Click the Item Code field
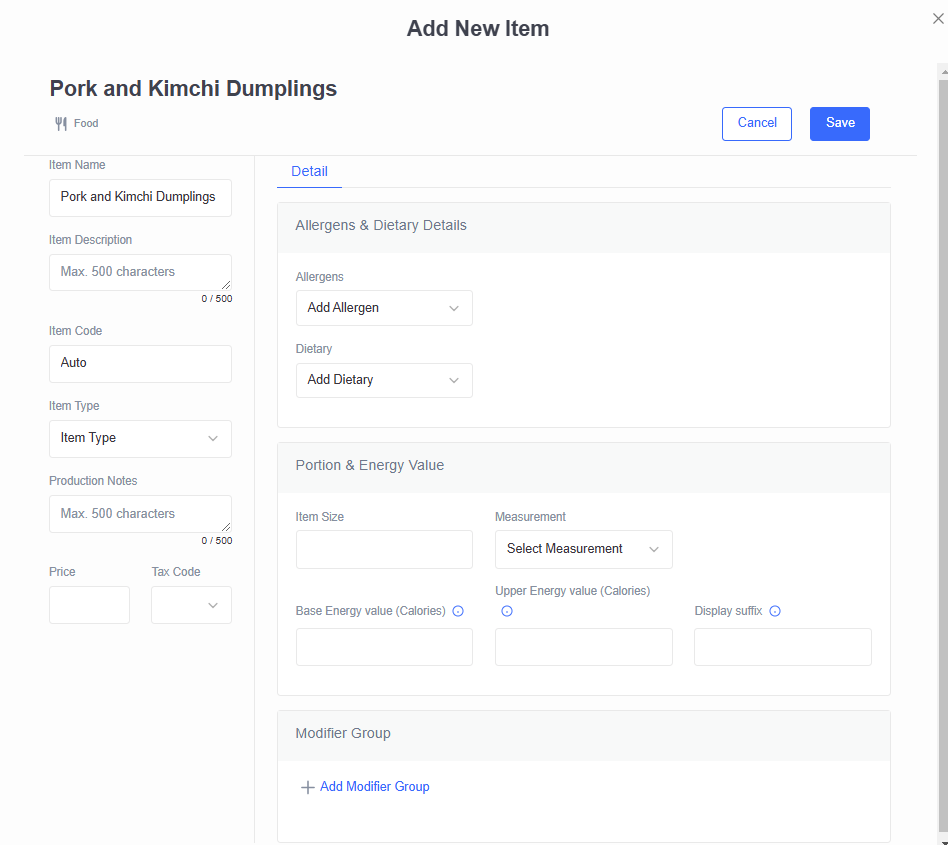 click(x=140, y=364)
